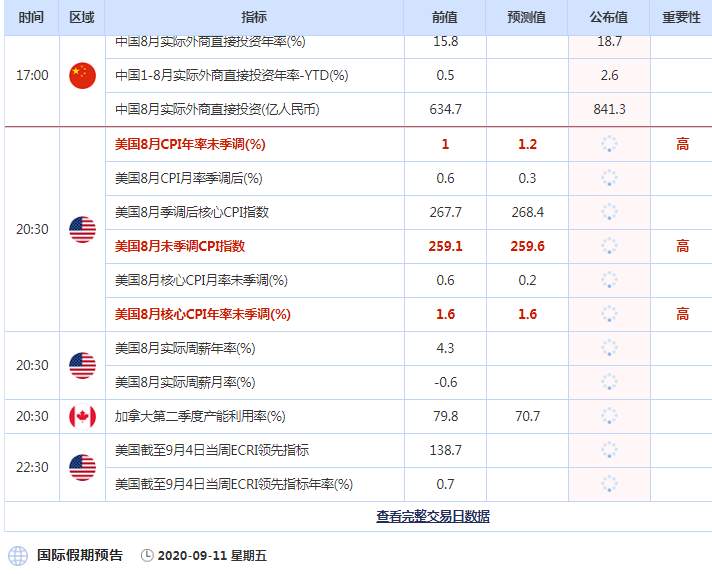Click 高 importance for 美国8月核心CPI年率未季调
The height and width of the screenshot is (574, 712).
pos(682,314)
